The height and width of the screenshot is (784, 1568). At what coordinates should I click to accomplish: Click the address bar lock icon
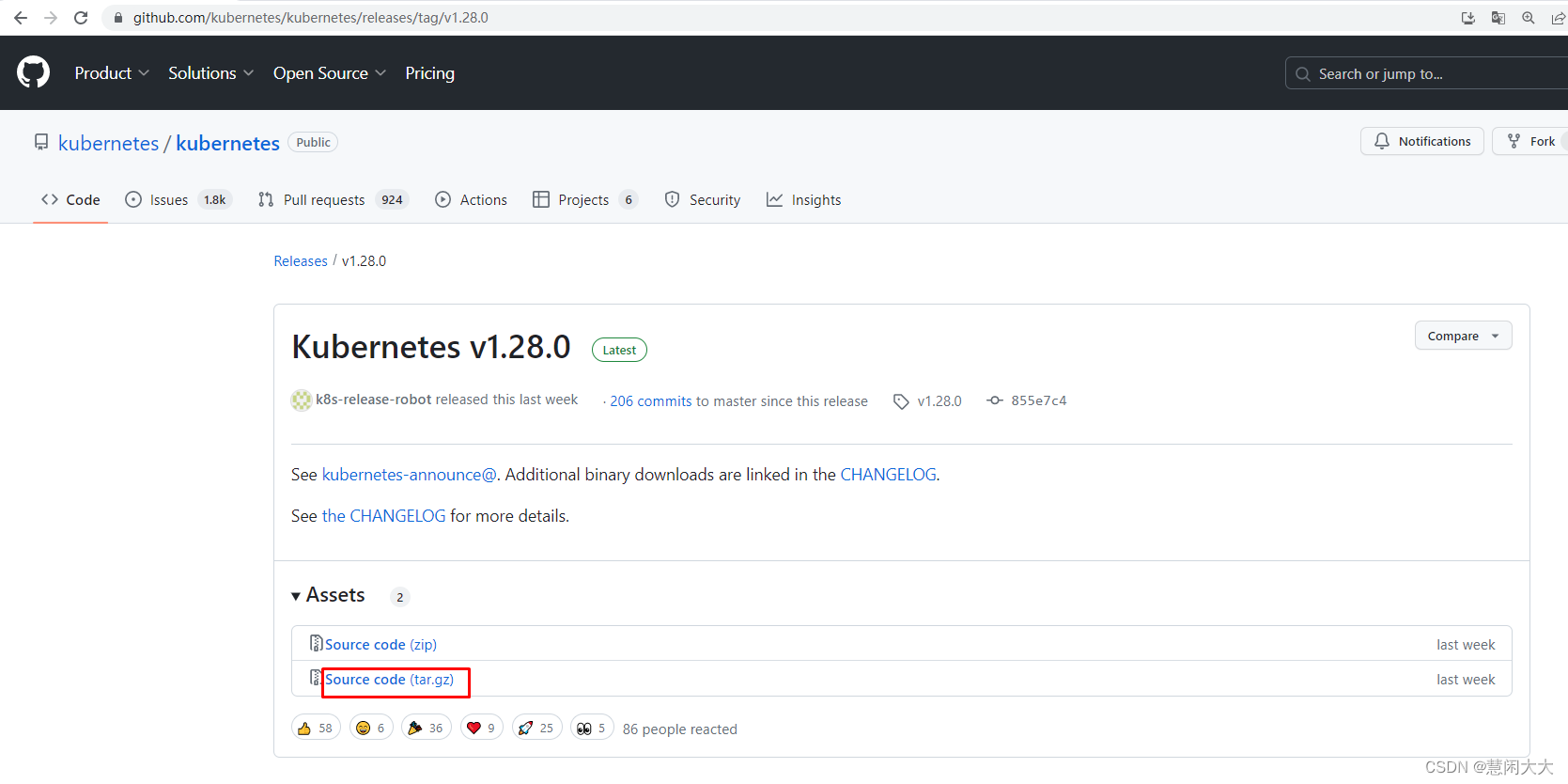(118, 18)
